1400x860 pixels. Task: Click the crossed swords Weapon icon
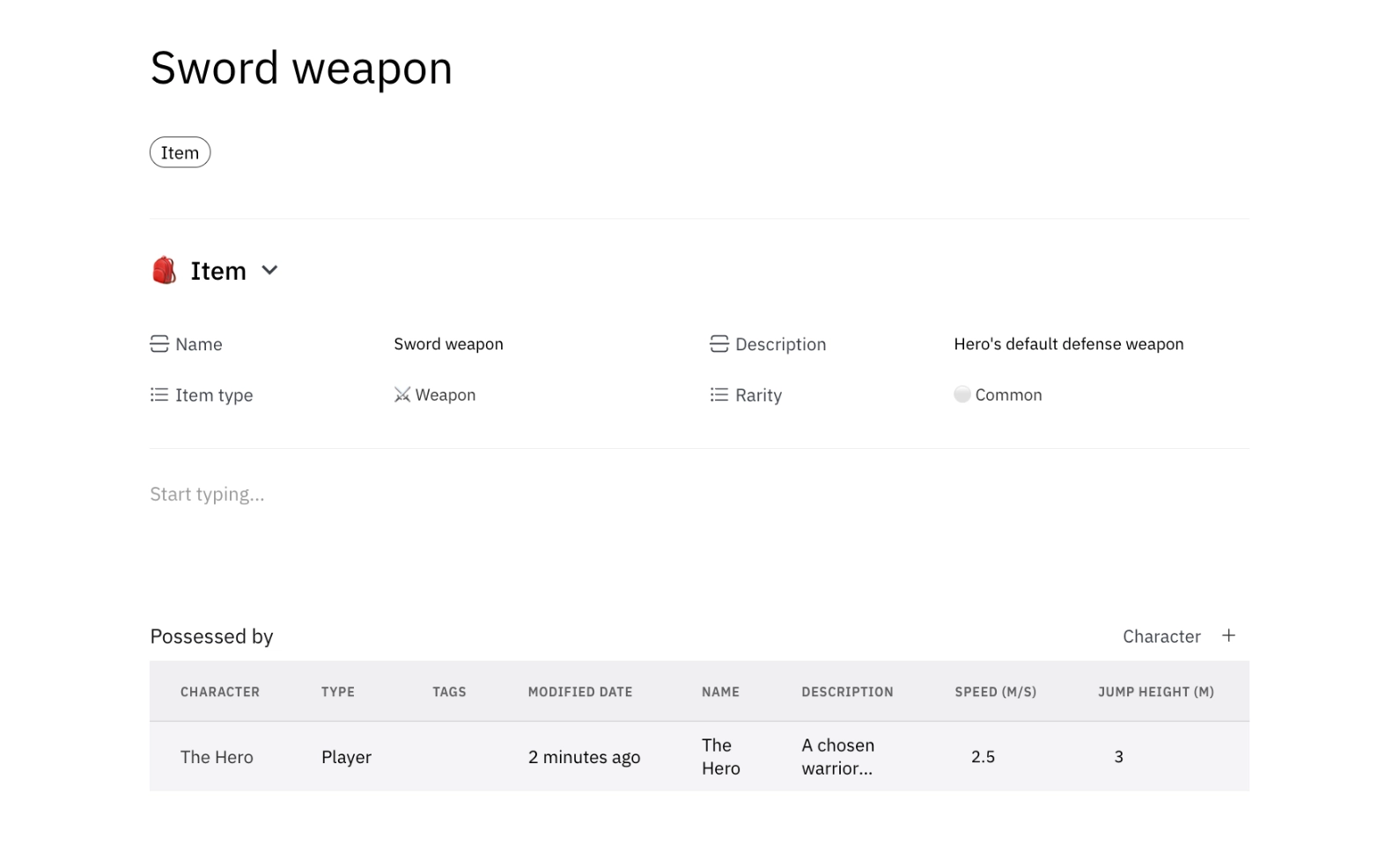[402, 395]
